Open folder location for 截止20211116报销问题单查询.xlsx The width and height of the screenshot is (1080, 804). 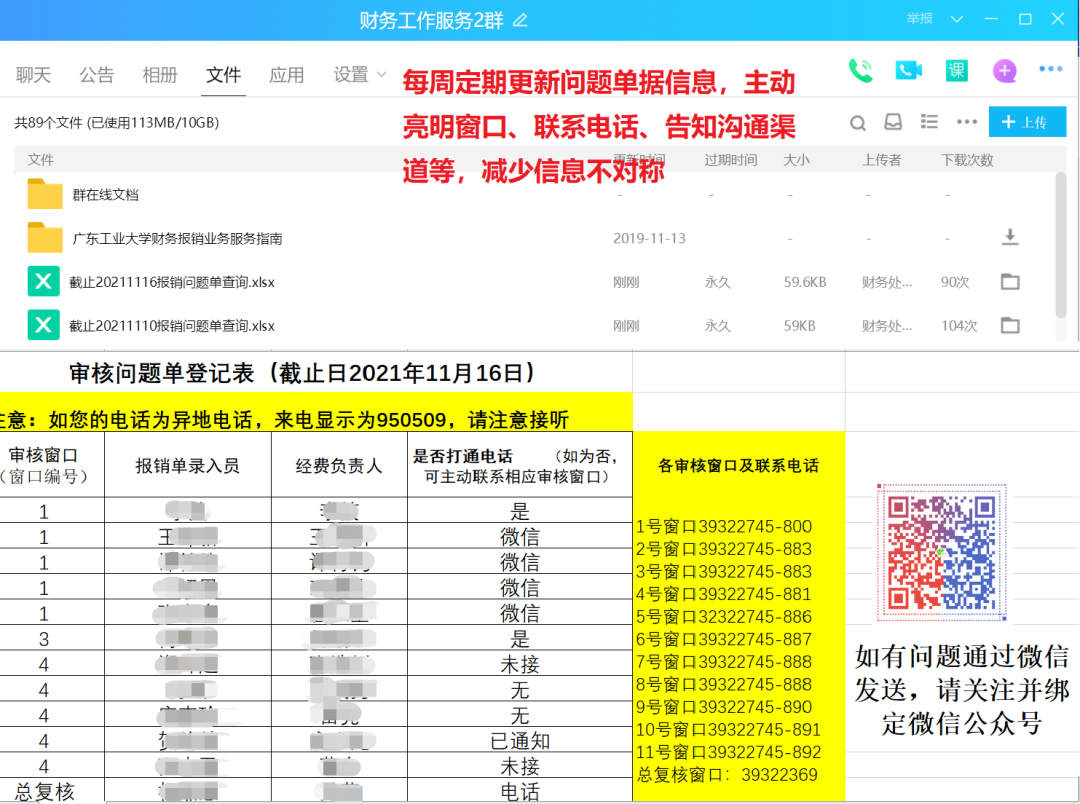1010,282
